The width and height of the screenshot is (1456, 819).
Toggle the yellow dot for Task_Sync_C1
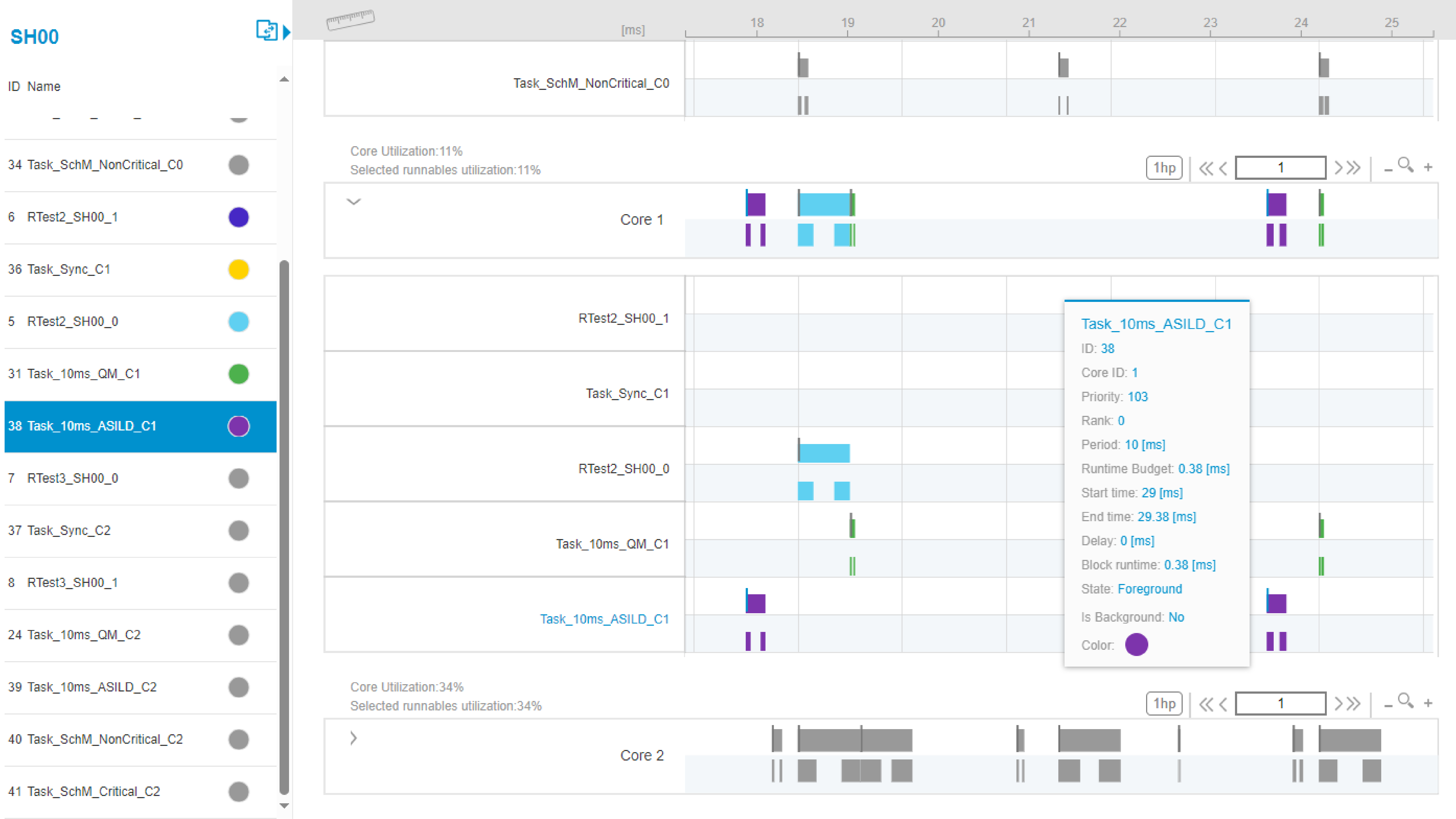239,269
